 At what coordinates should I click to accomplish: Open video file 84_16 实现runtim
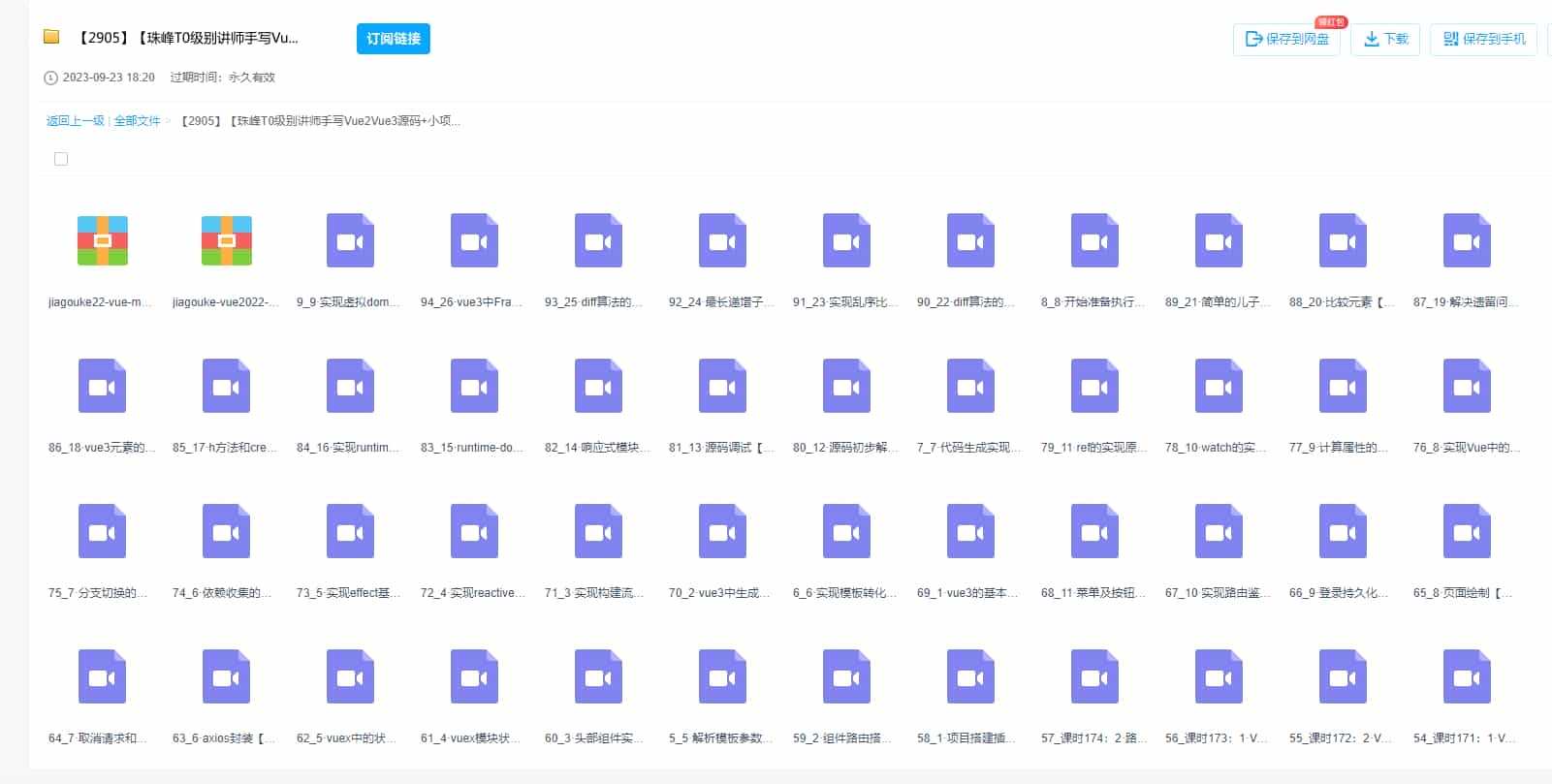(x=351, y=386)
